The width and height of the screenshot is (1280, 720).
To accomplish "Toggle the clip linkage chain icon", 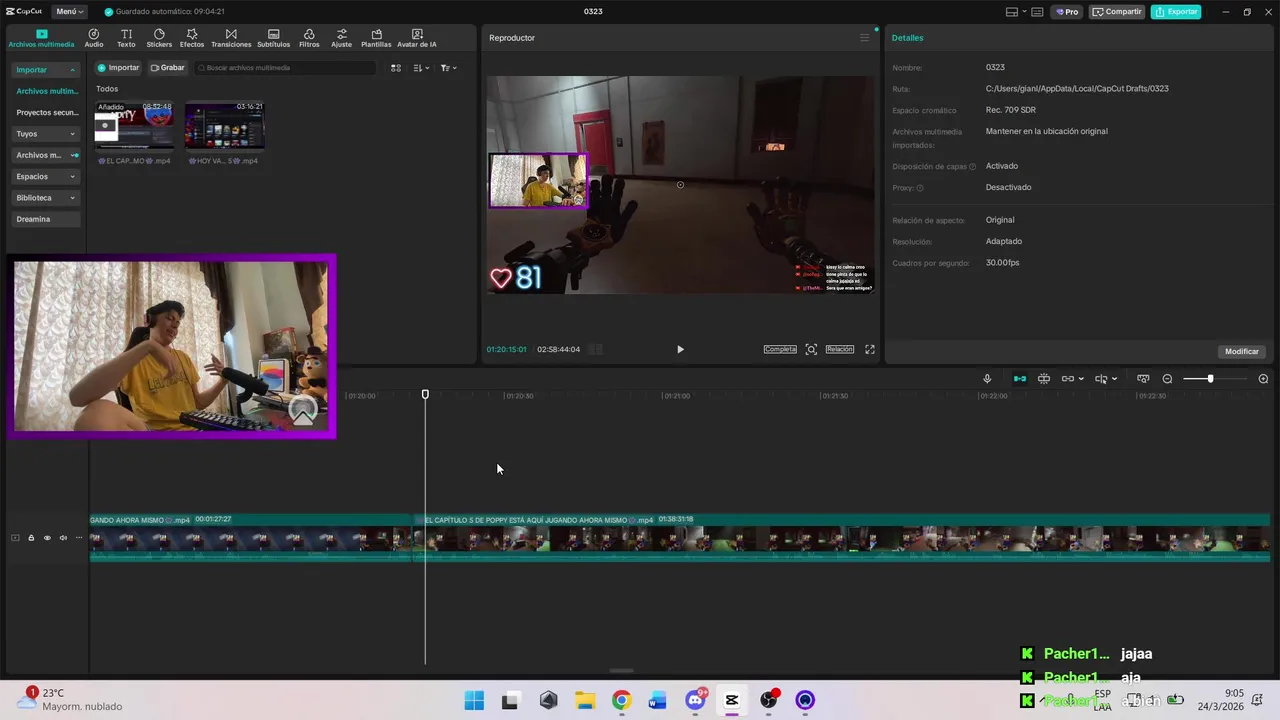I will point(1068,379).
